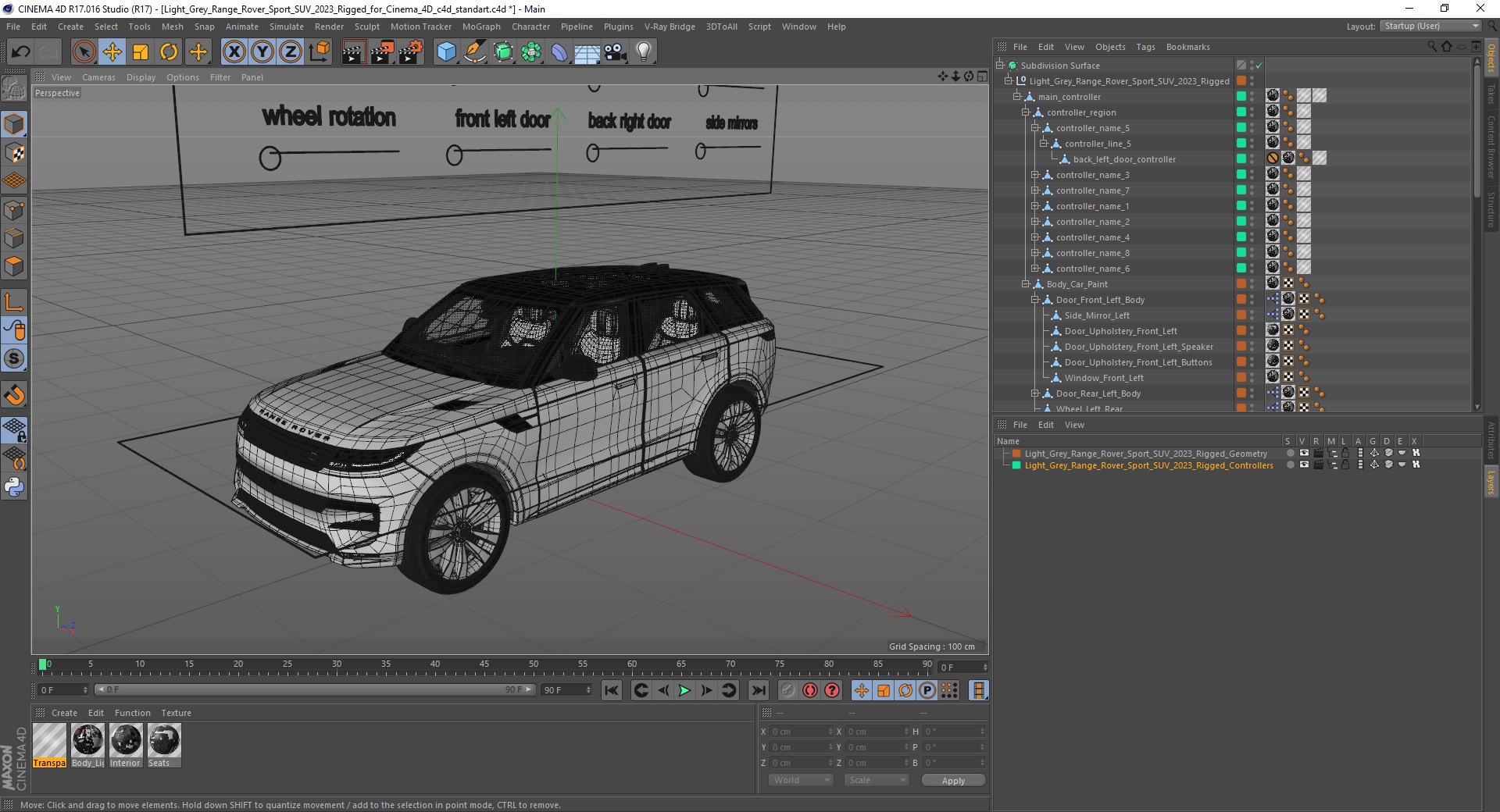Screen dimensions: 1500x812
Task: Toggle Controllers layer solo dot
Action: point(1290,465)
